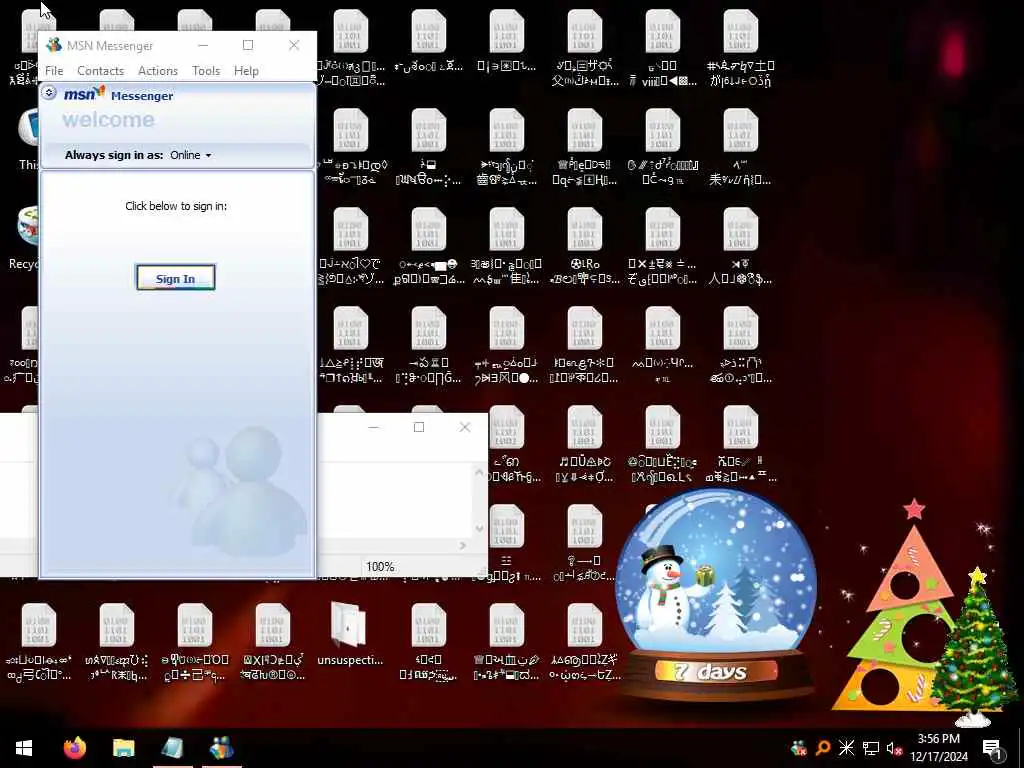1024x768 pixels.
Task: Click scroll-up arrow in background window
Action: pyautogui.click(x=479, y=472)
